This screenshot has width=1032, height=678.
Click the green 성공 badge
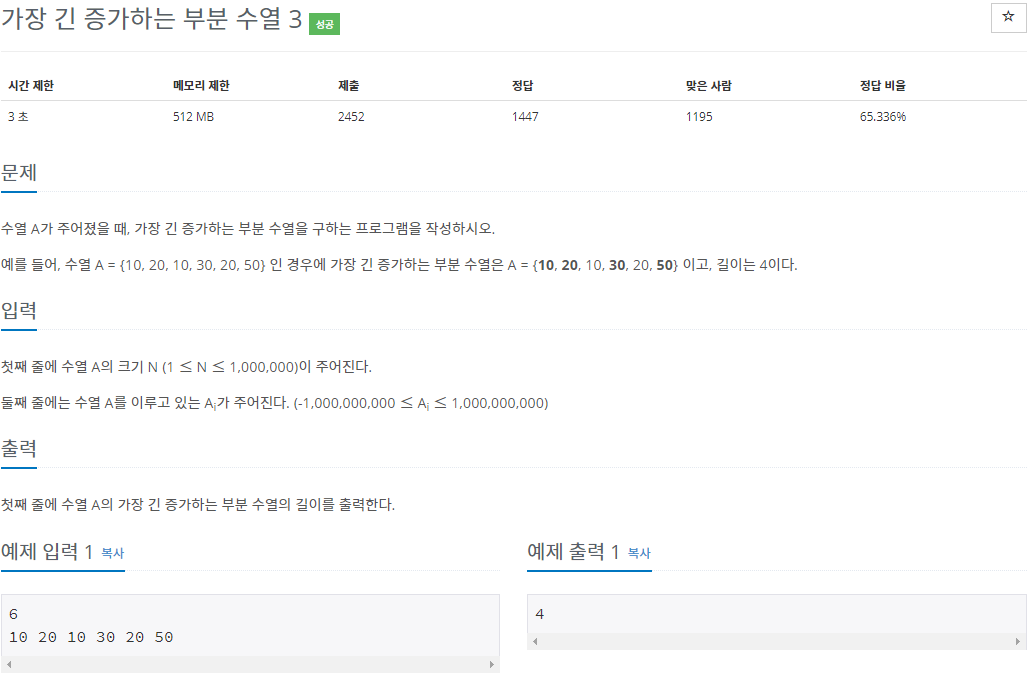[326, 24]
